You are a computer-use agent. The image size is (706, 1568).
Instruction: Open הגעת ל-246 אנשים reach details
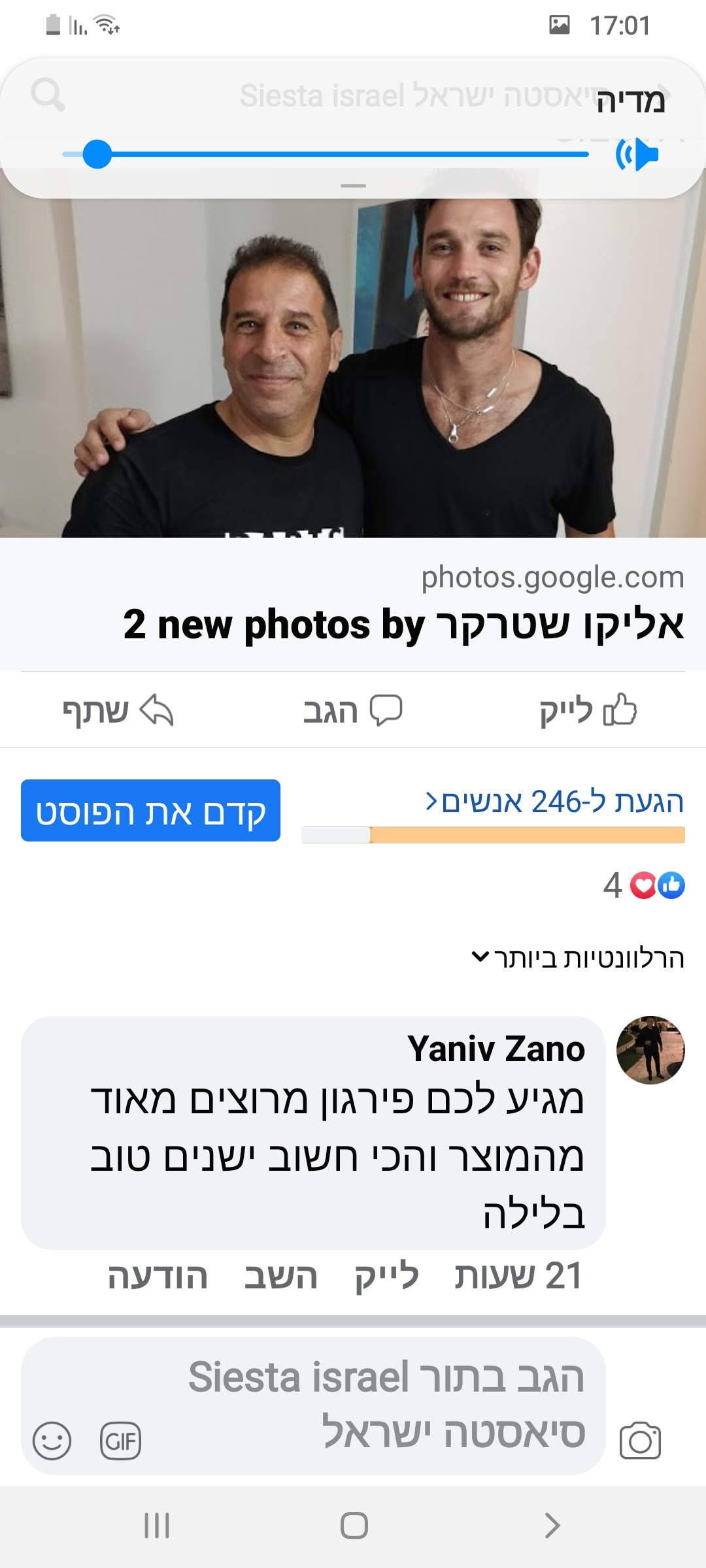tap(554, 801)
